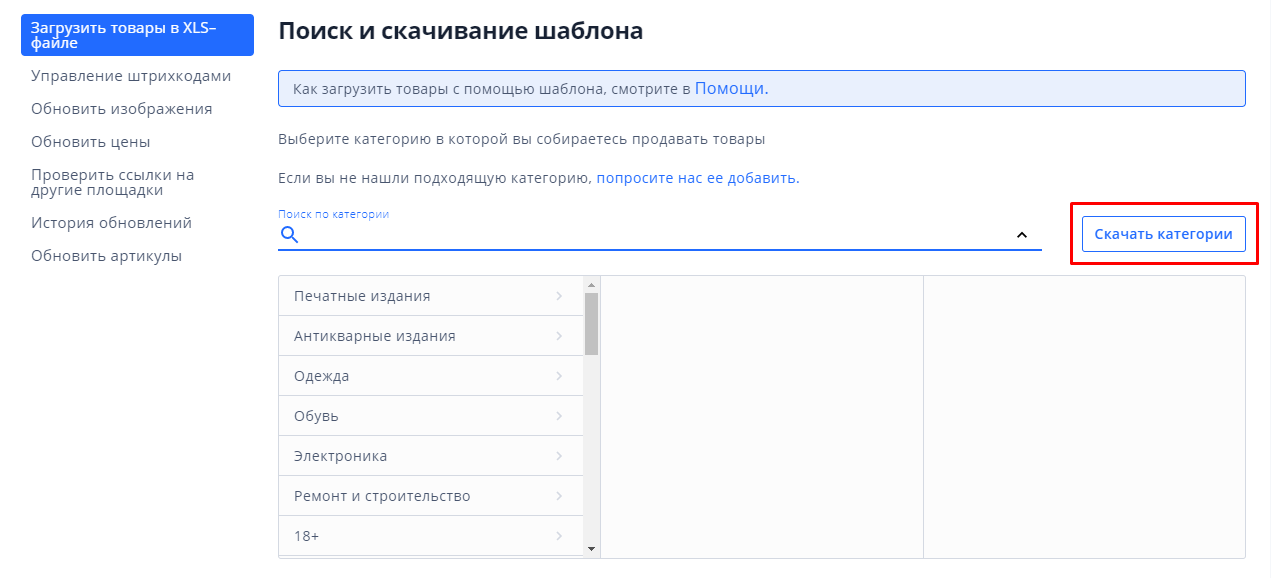Viewport: 1271px width, 578px height.
Task: Go to Обновить изображения section
Action: click(121, 109)
